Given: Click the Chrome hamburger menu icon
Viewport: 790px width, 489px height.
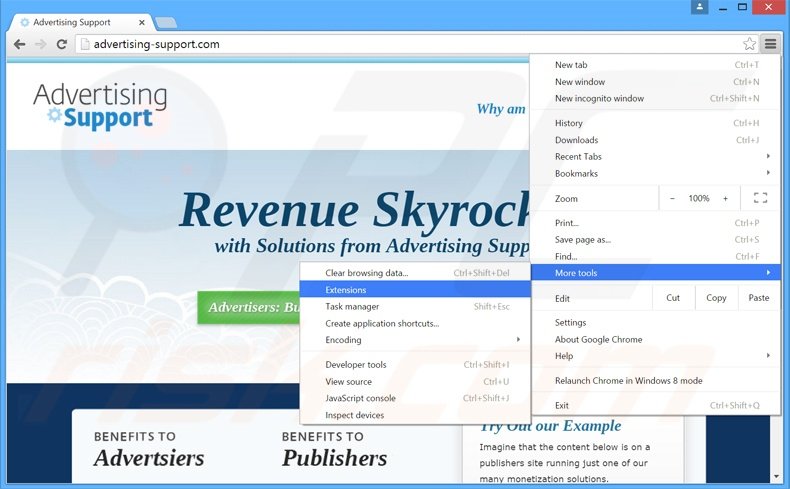Looking at the screenshot, I should point(770,44).
